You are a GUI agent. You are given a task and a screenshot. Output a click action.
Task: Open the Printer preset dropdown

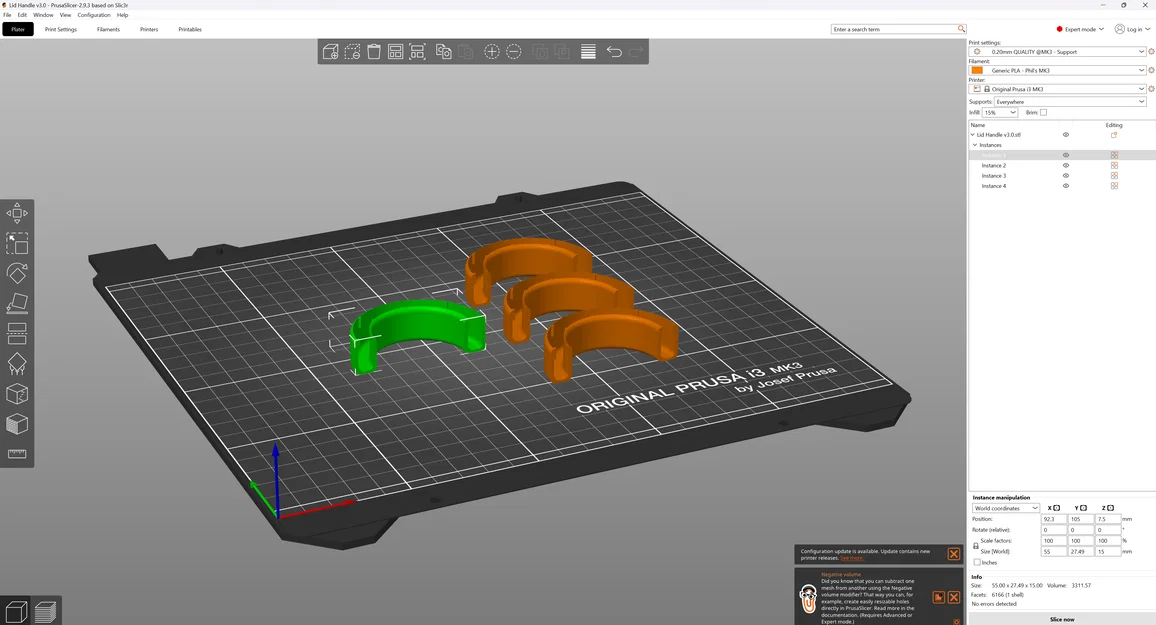point(1058,88)
